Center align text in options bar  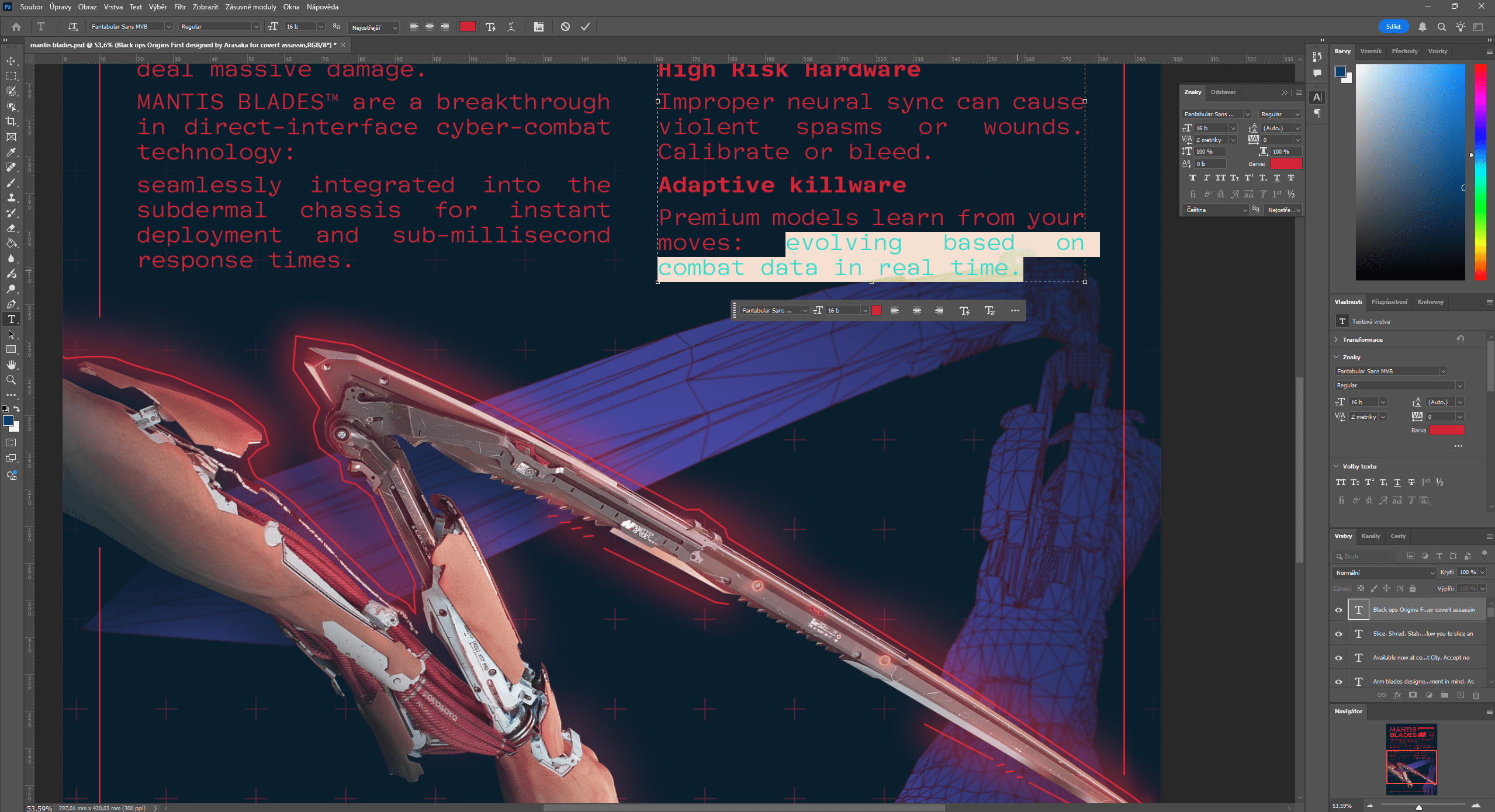[x=430, y=27]
